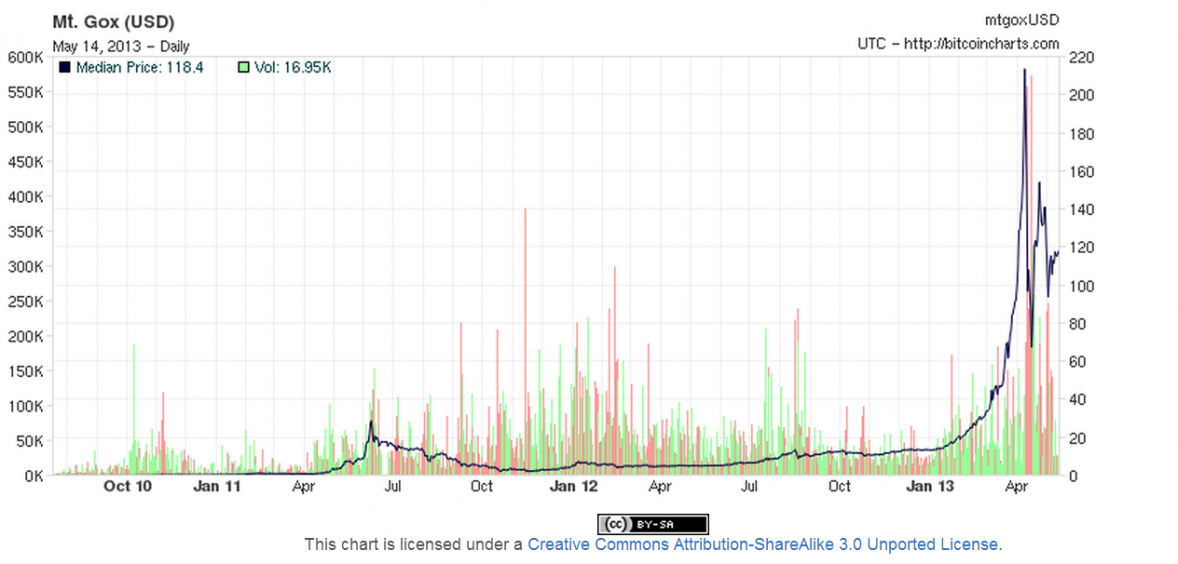Click the '50K' volume axis label
The height and width of the screenshot is (564, 1178).
coord(29,440)
